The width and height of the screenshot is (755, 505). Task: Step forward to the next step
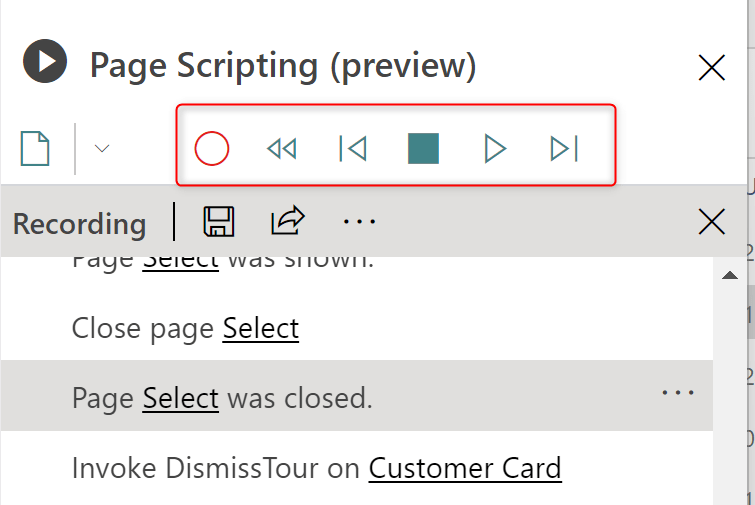point(564,149)
